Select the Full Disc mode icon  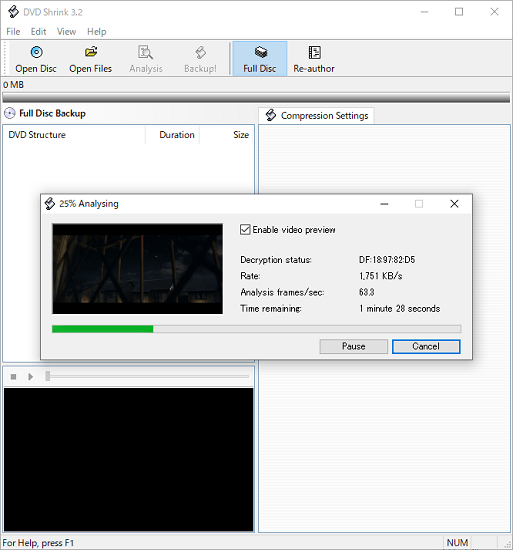260,52
